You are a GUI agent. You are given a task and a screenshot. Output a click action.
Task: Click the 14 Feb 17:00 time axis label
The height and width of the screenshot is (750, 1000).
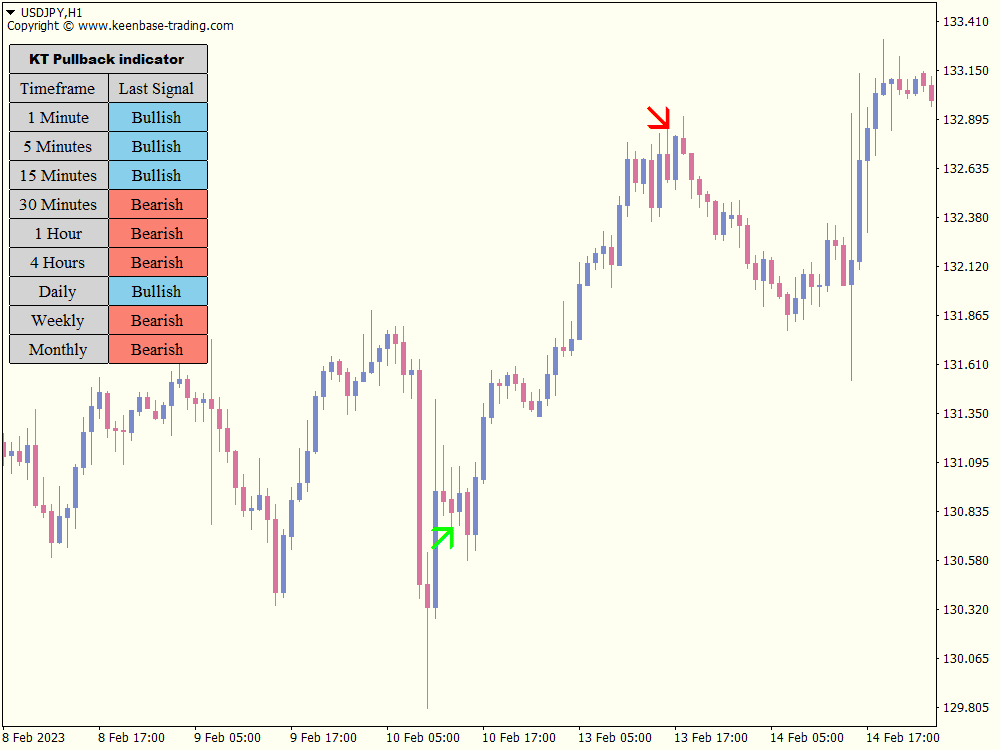click(x=902, y=736)
